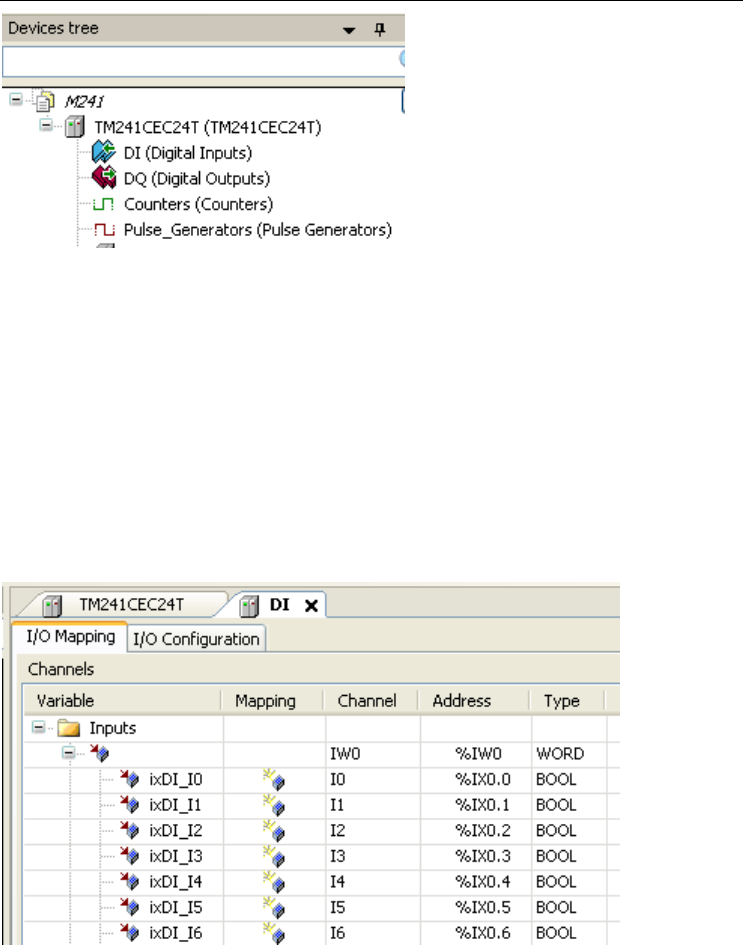Click mapping icon for ixDI_I5 row

274,908
